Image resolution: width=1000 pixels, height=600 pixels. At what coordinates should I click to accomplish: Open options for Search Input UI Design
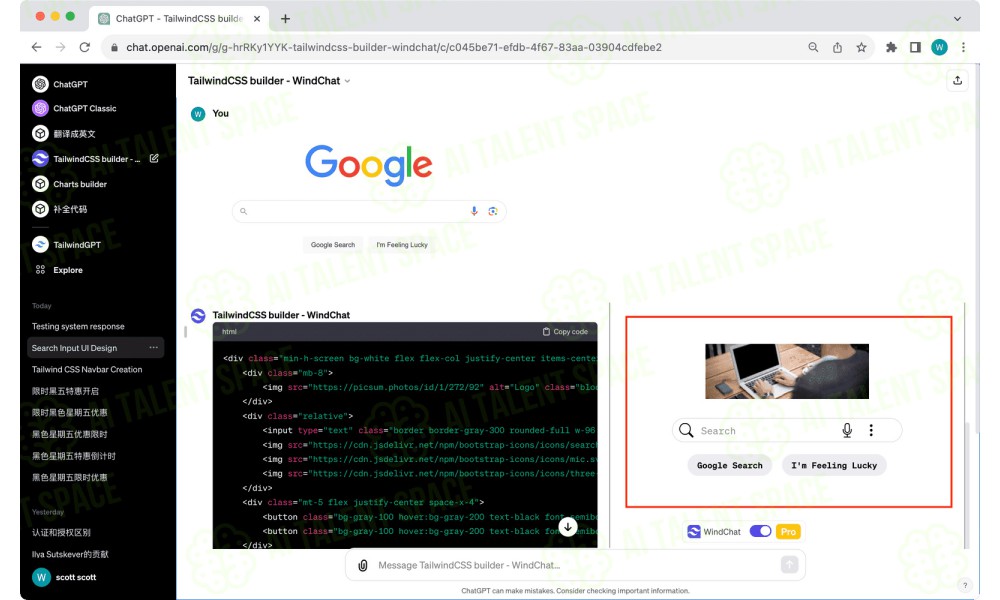[x=154, y=348]
